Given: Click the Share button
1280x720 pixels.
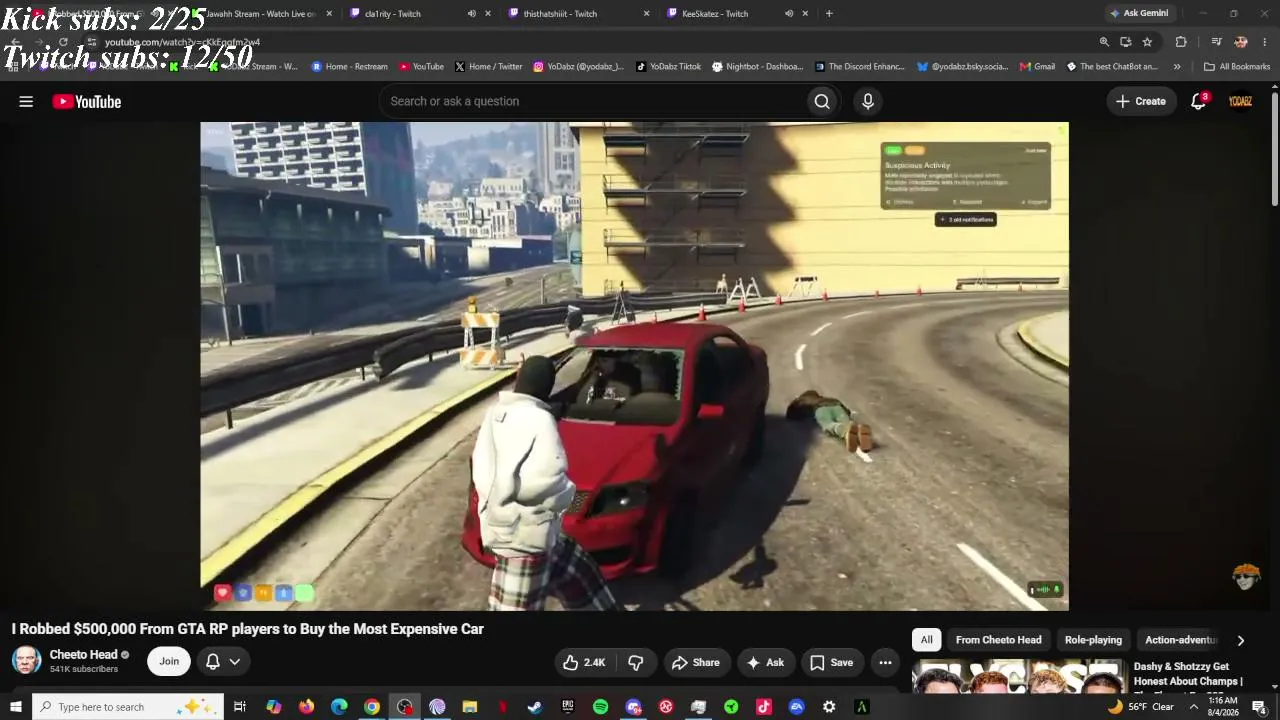Looking at the screenshot, I should click(696, 662).
